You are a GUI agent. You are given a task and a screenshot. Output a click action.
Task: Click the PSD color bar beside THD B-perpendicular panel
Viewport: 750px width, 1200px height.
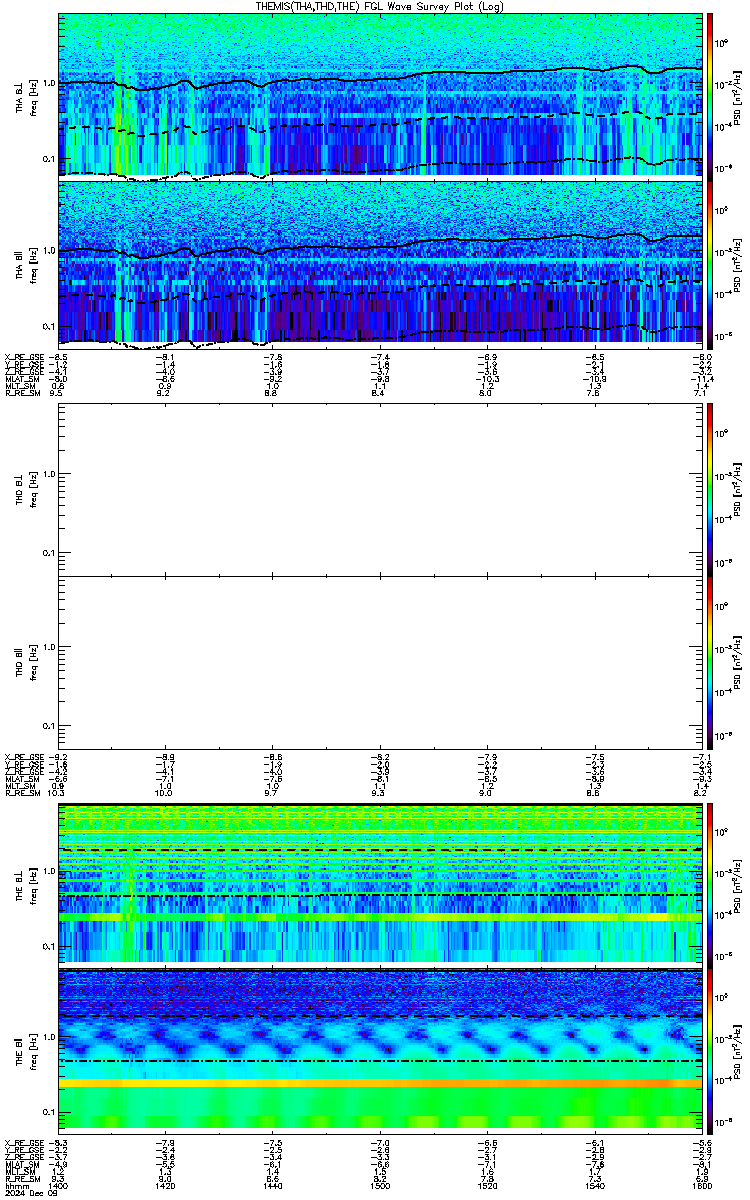point(710,489)
